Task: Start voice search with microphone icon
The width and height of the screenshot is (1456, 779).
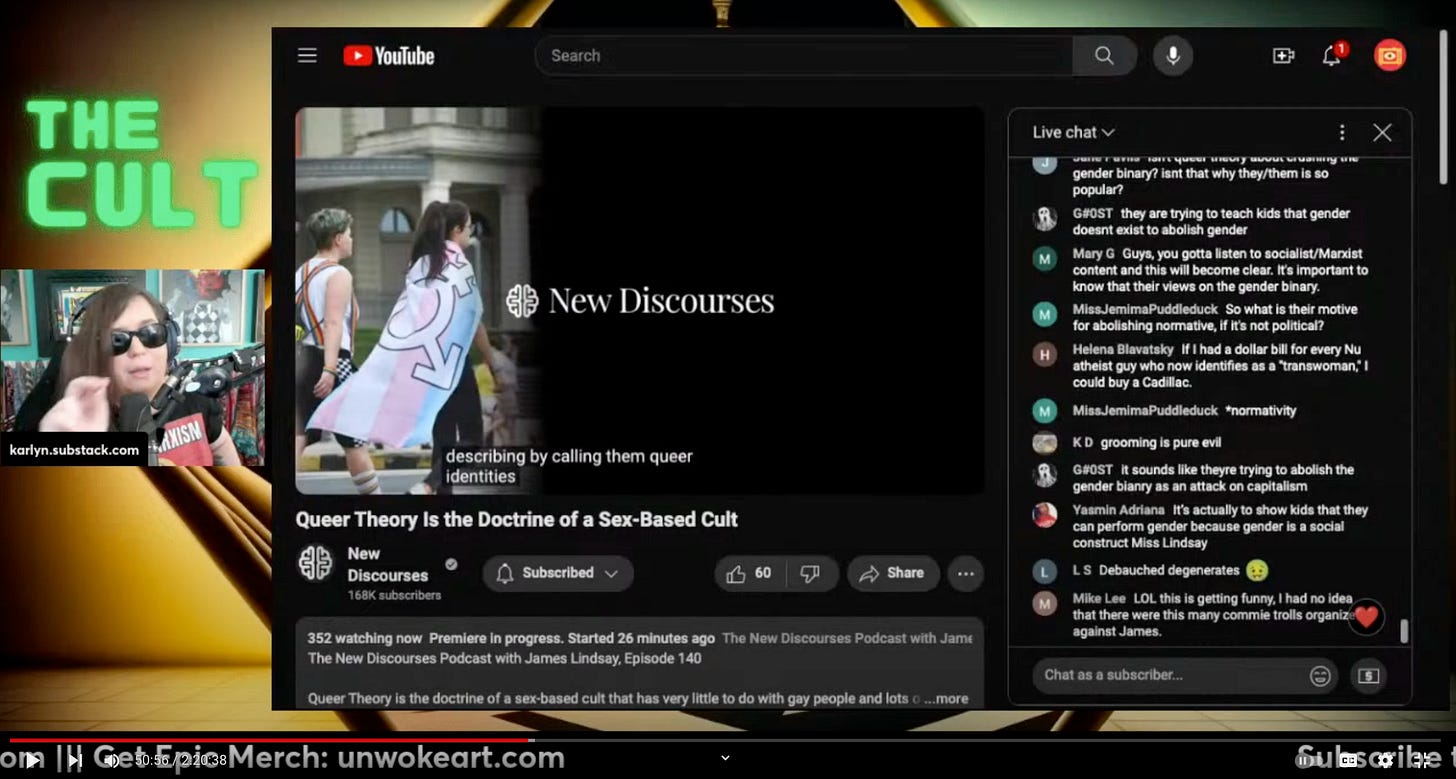Action: point(1173,56)
